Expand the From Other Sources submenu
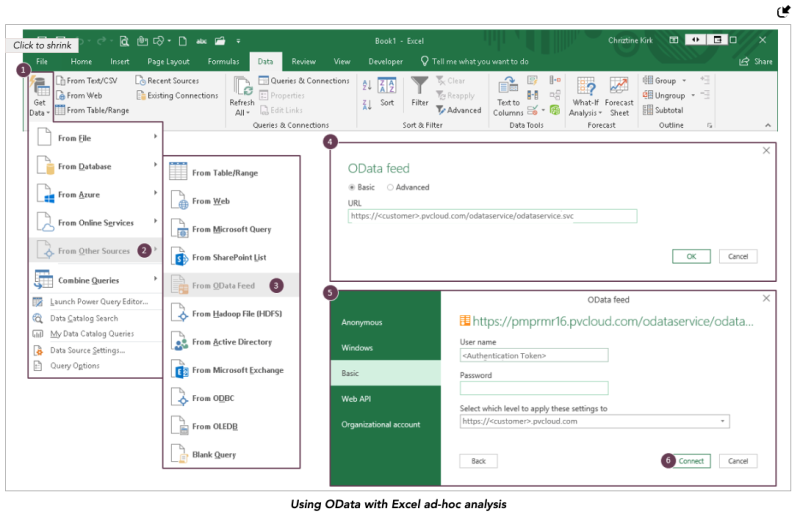The width and height of the screenshot is (800, 514). click(x=96, y=251)
